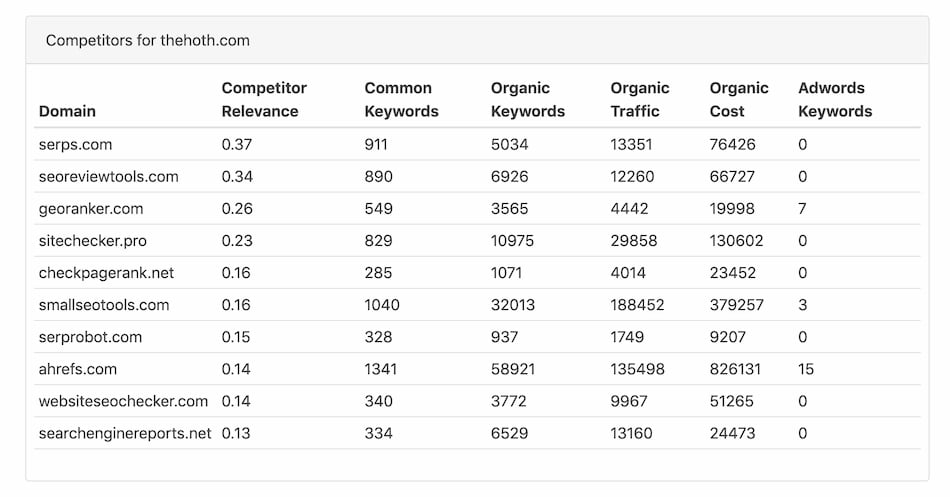Select the Organic Keywords header

pyautogui.click(x=528, y=99)
